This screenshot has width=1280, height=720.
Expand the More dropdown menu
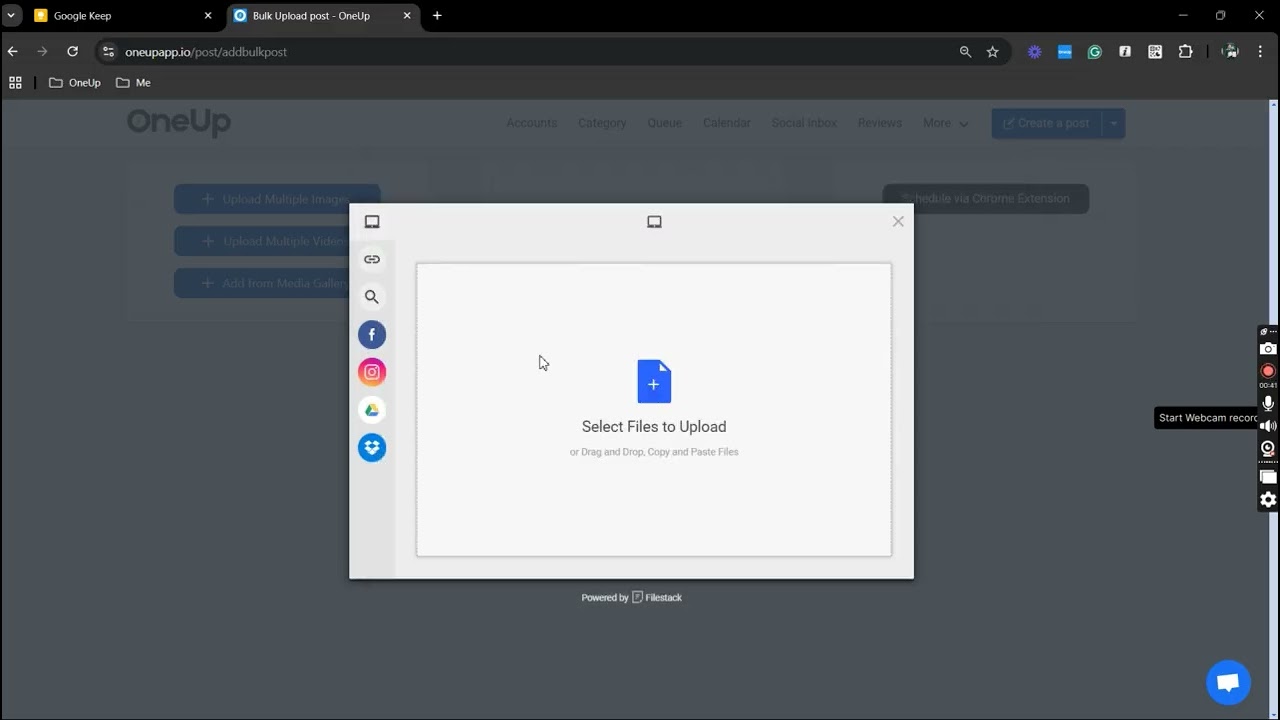(x=945, y=123)
